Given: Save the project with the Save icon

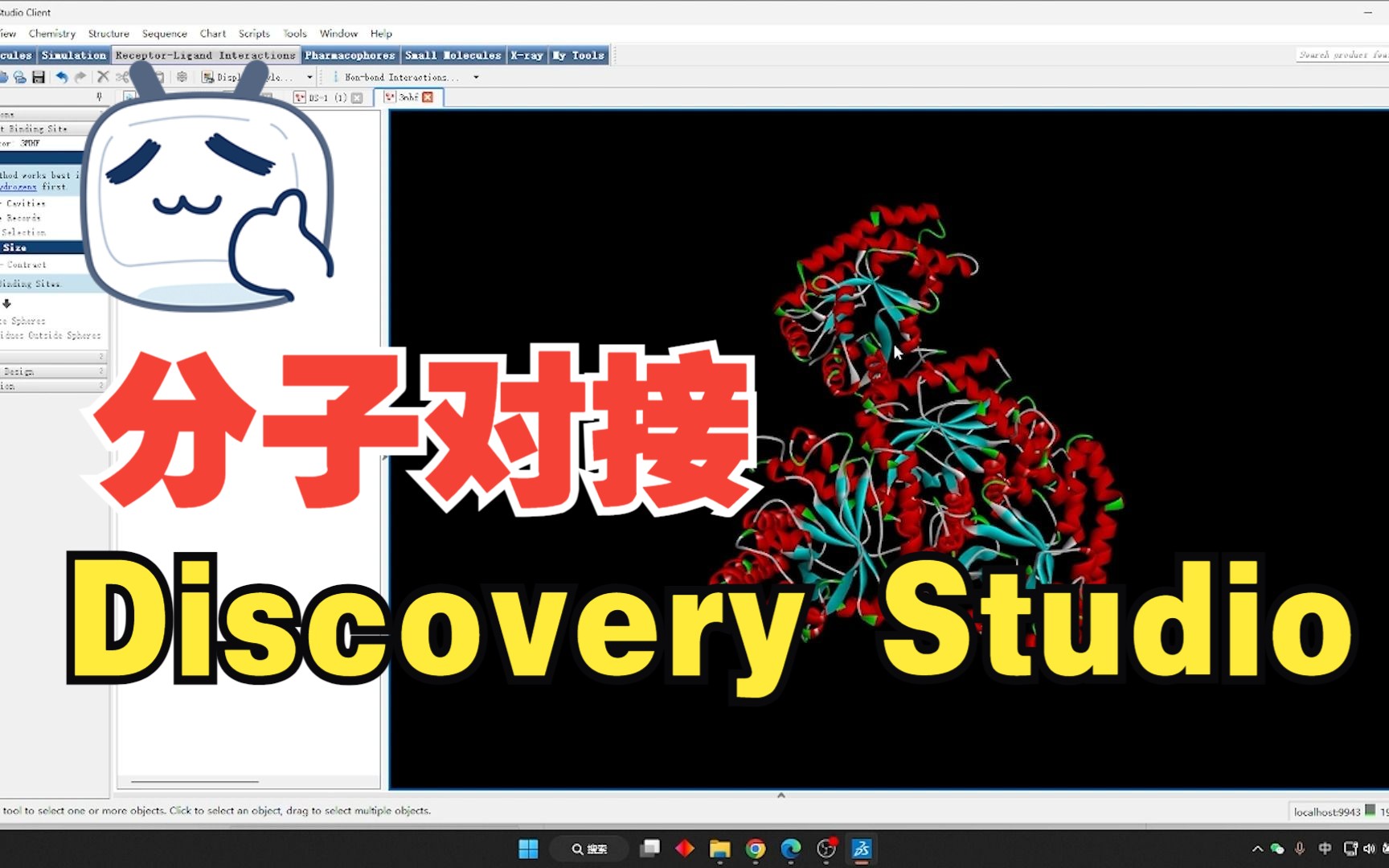Looking at the screenshot, I should [x=38, y=77].
